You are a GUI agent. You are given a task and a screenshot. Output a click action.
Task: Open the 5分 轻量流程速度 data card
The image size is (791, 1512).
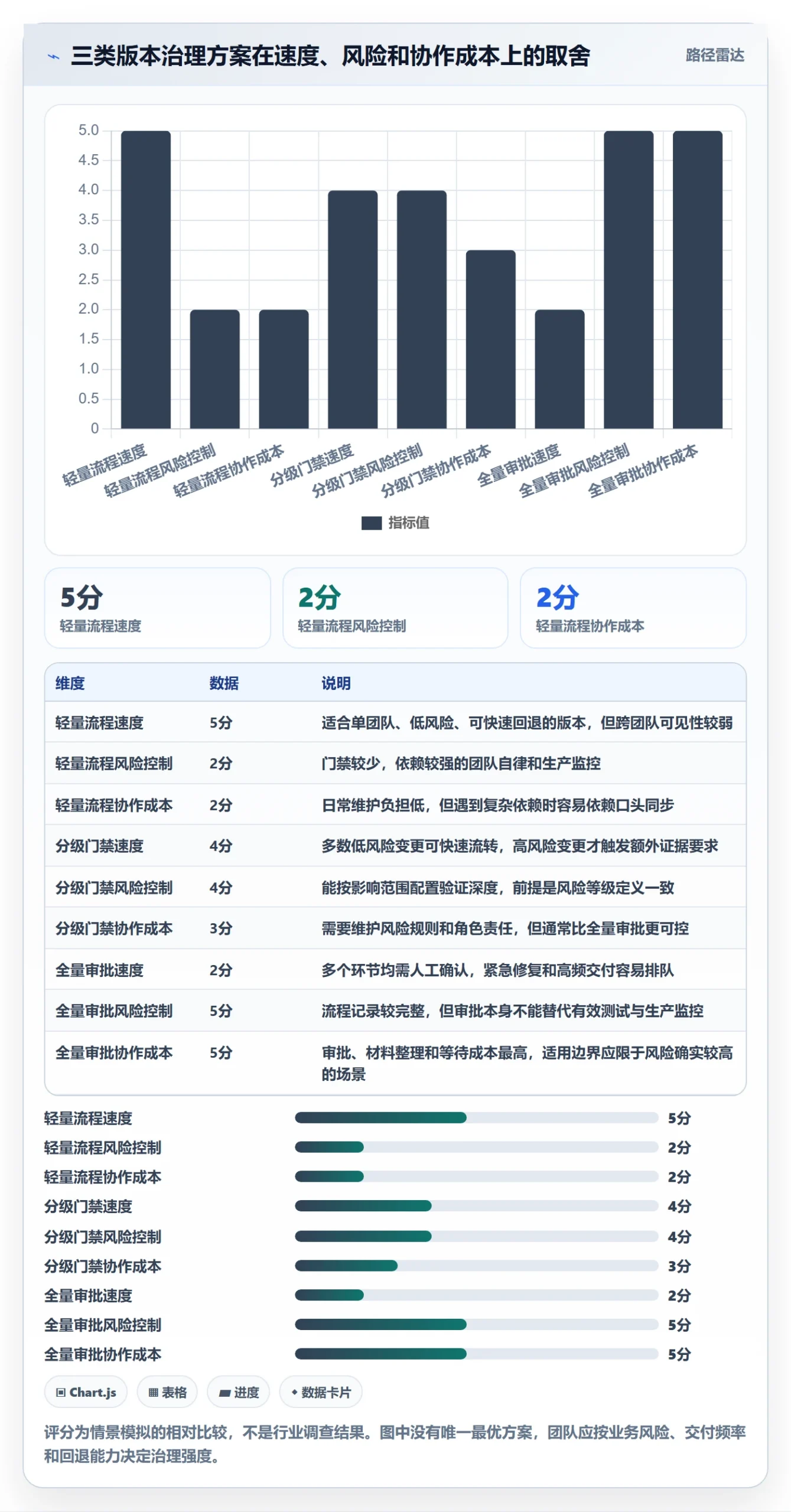point(158,608)
